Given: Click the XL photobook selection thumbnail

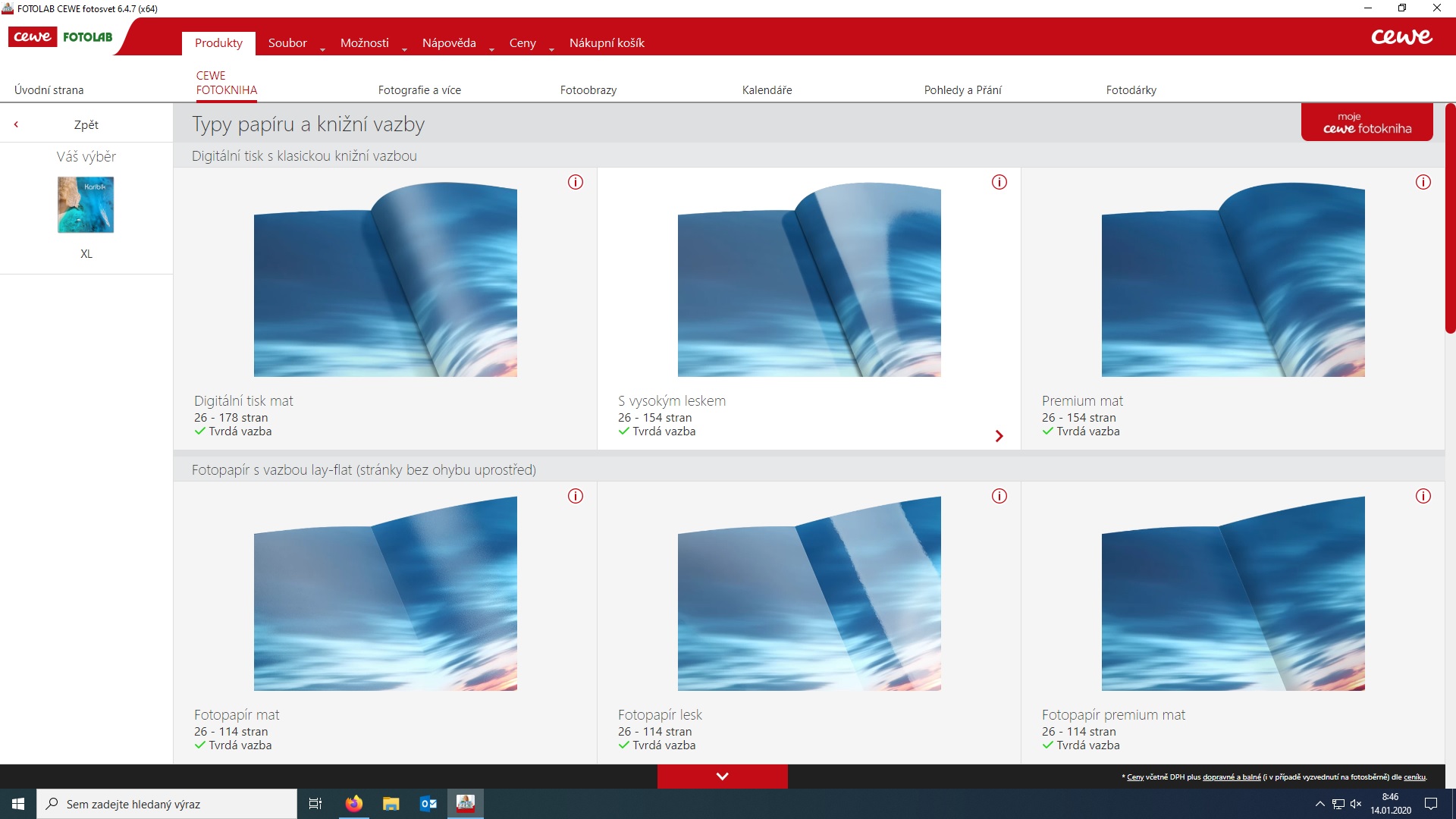Looking at the screenshot, I should [86, 205].
